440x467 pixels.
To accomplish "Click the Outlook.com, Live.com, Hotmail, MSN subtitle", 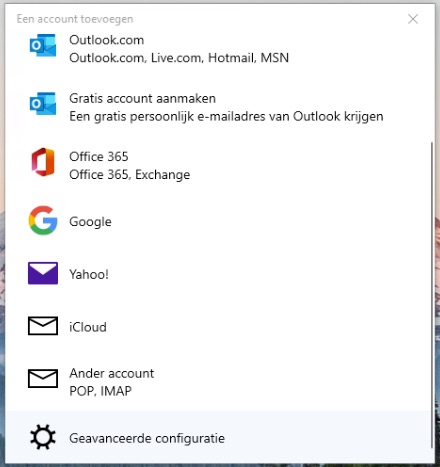I will click(179, 58).
